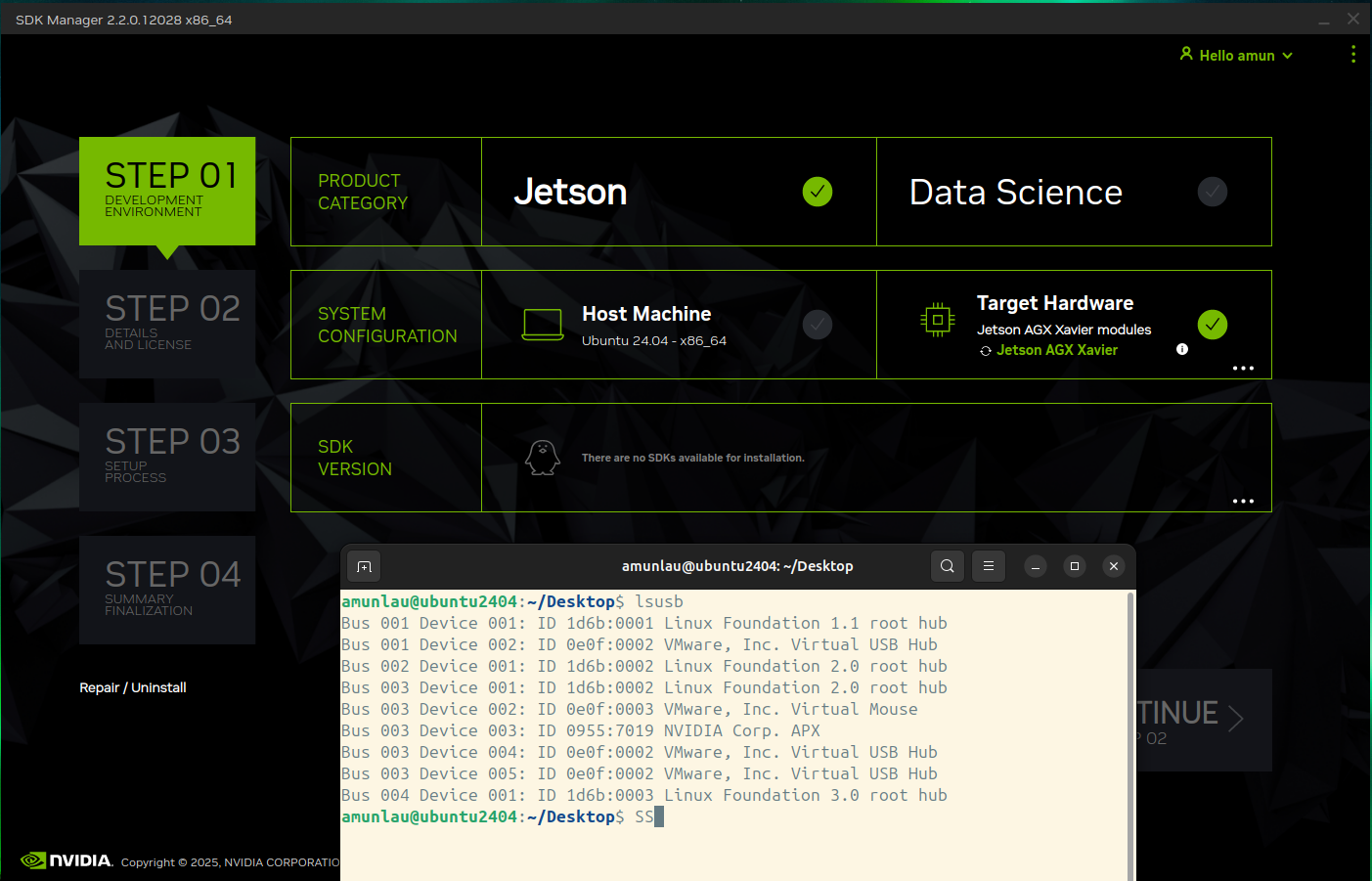Screen dimensions: 1372x881
Task: Open the user profile icon next to Hello amun
Action: (x=1186, y=54)
